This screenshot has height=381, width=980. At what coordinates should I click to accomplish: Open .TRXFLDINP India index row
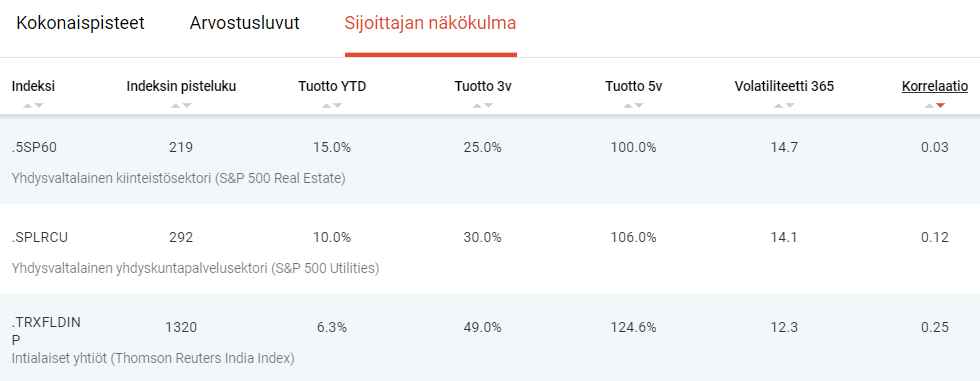[x=490, y=337]
